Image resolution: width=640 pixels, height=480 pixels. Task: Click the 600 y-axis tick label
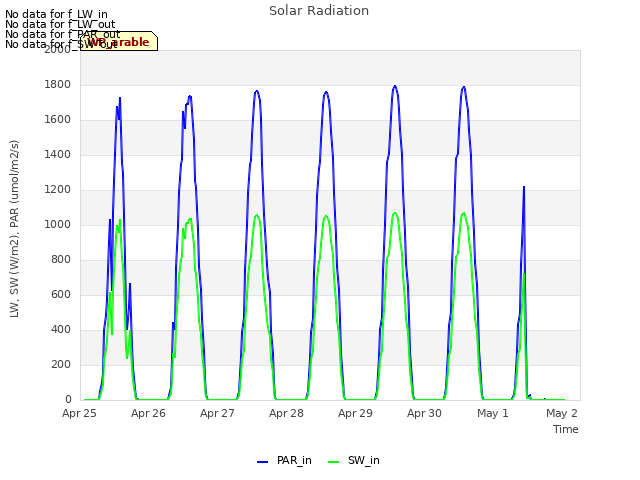pos(61,295)
